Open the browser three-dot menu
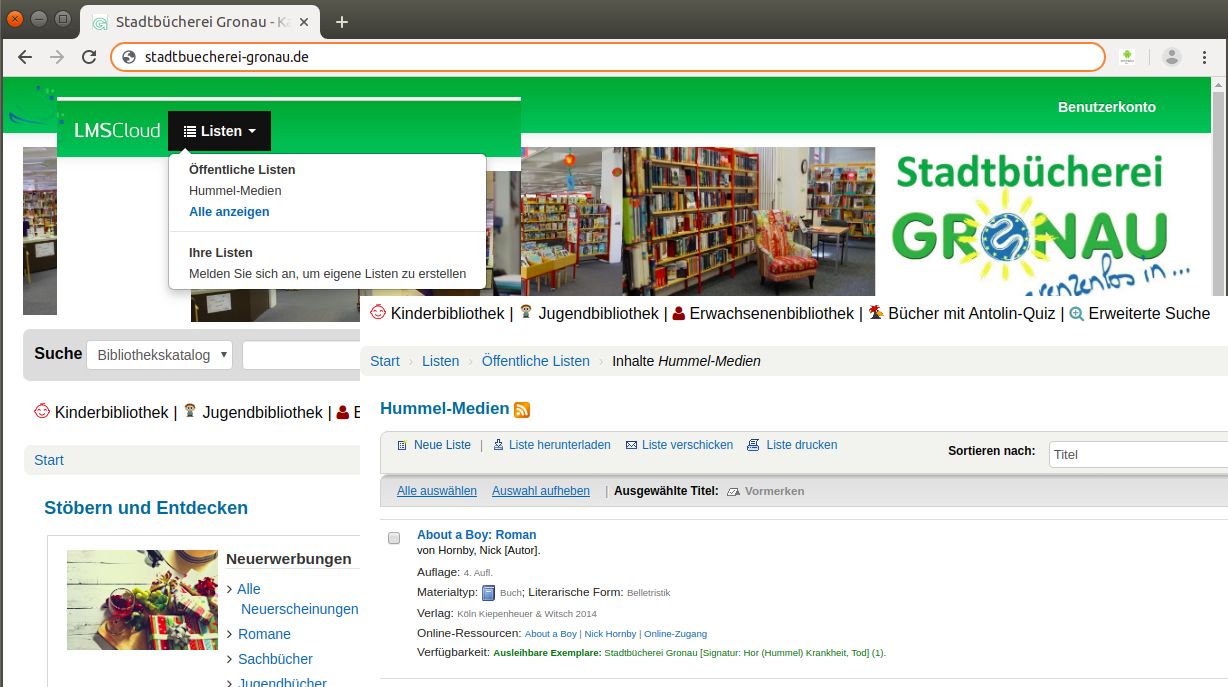 [1204, 57]
